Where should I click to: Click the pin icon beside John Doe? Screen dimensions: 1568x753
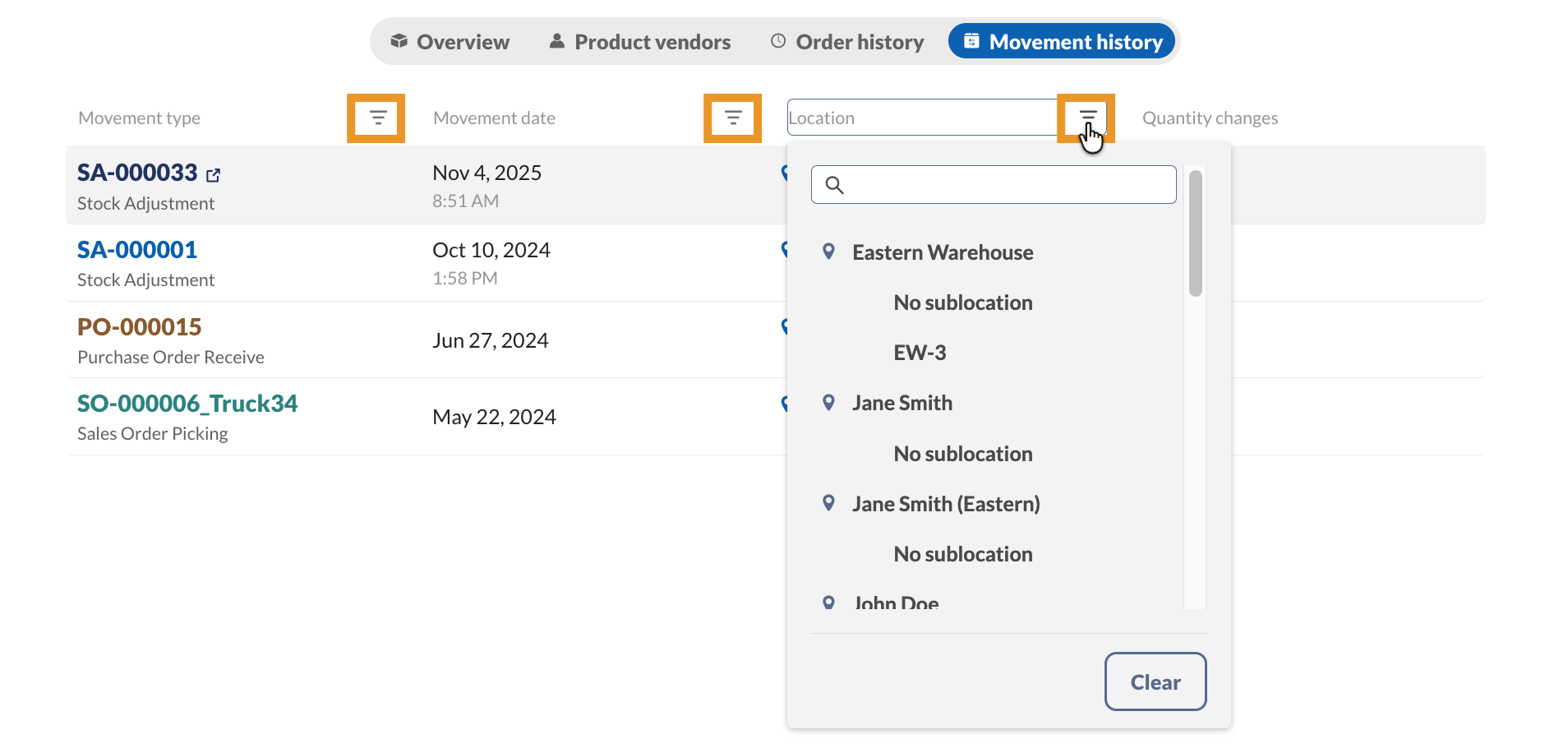coord(828,603)
